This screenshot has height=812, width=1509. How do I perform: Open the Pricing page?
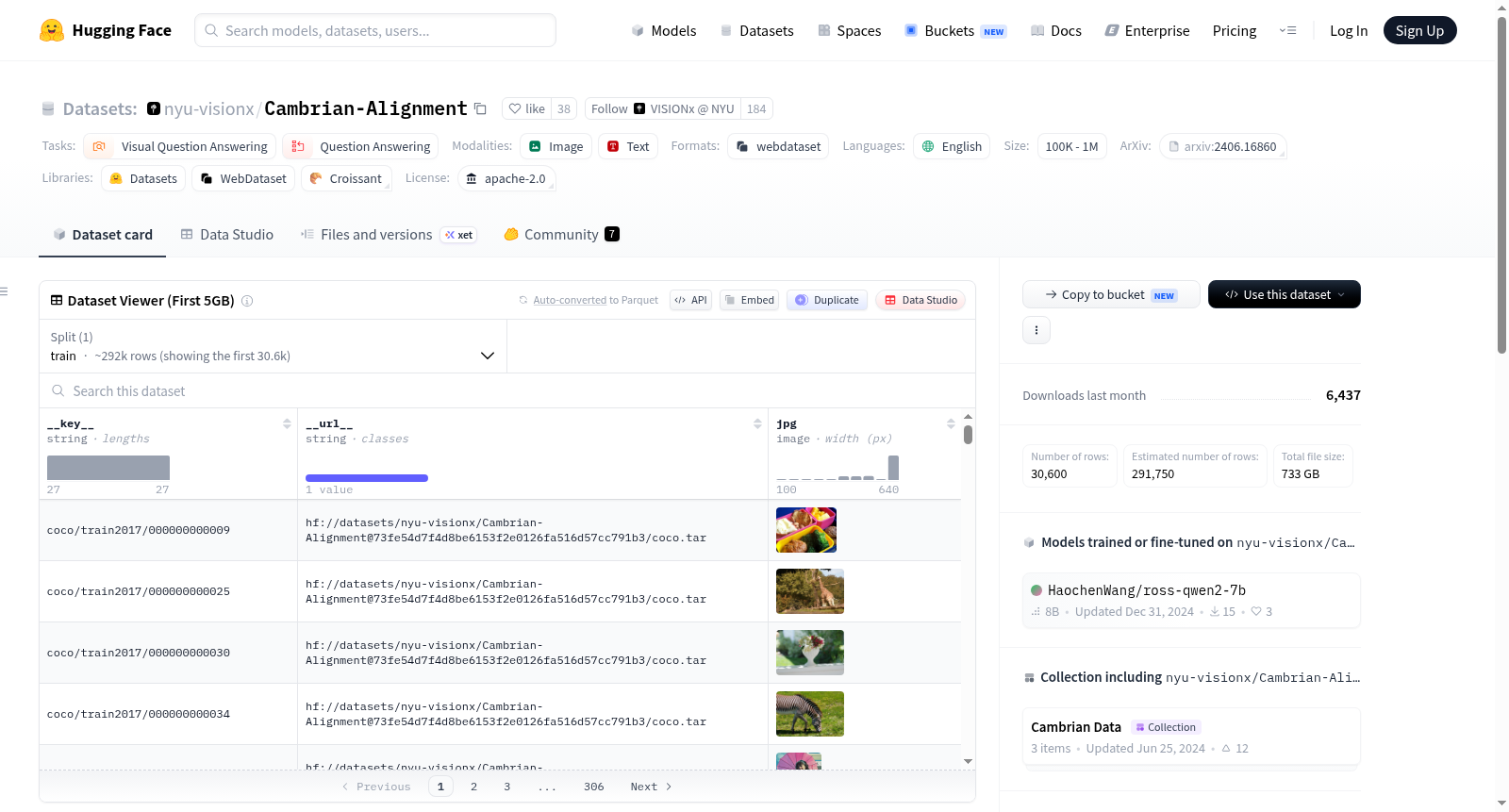pyautogui.click(x=1235, y=30)
